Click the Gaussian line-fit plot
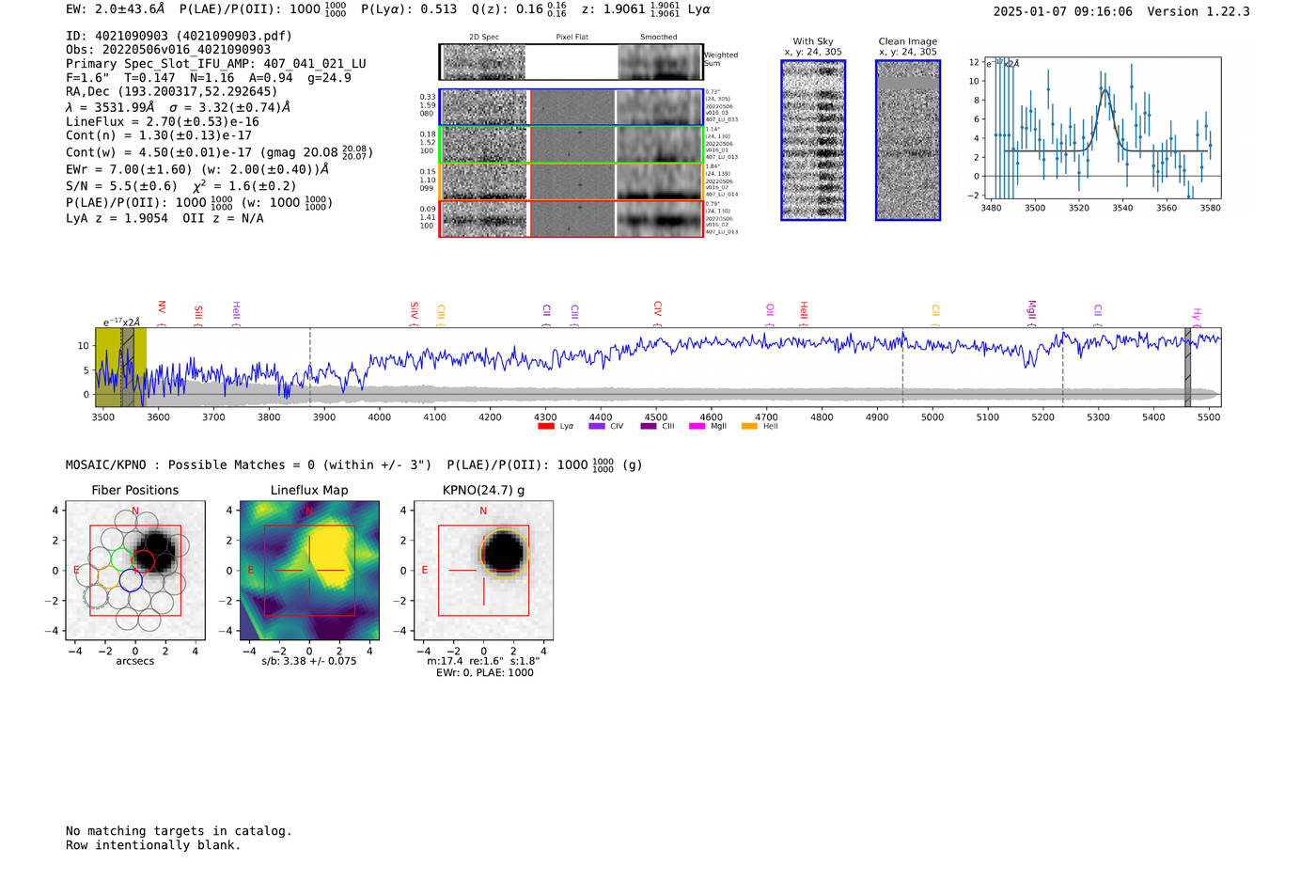 1101,128
